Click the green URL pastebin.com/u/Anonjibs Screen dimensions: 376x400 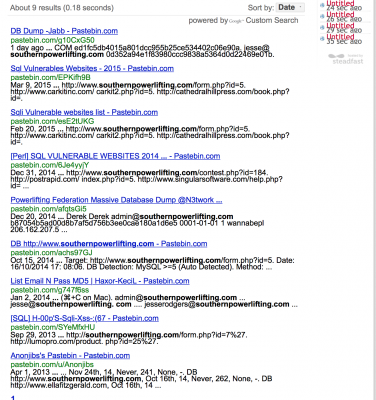pos(52,365)
